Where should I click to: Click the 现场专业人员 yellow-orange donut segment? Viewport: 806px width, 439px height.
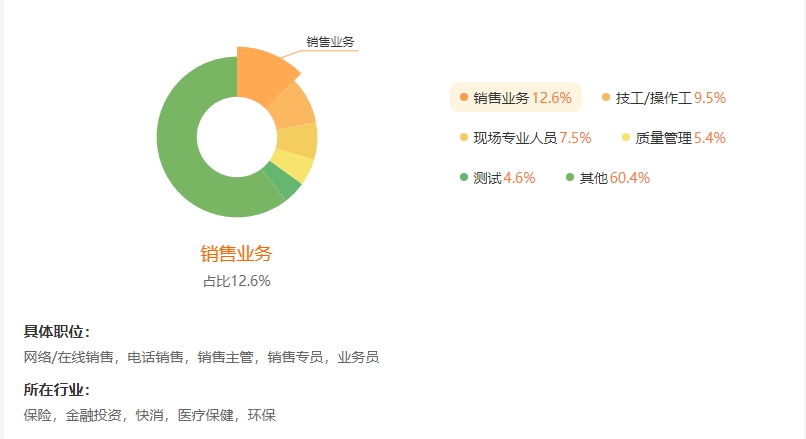[298, 140]
